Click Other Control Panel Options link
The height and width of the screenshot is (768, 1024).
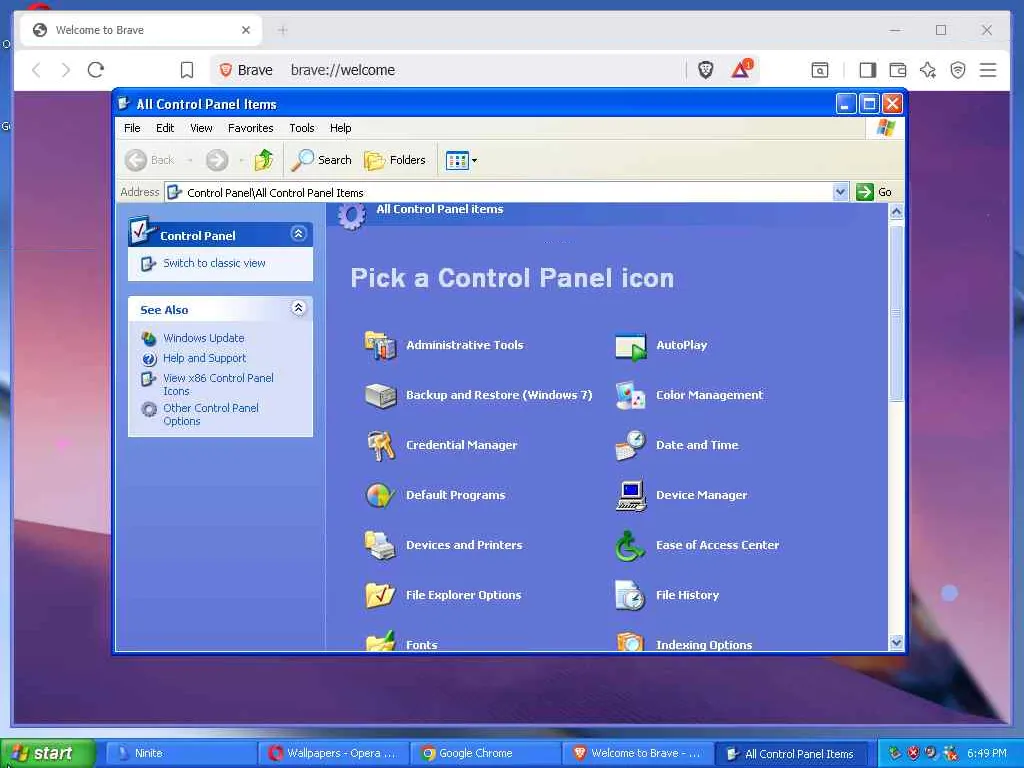pos(211,415)
